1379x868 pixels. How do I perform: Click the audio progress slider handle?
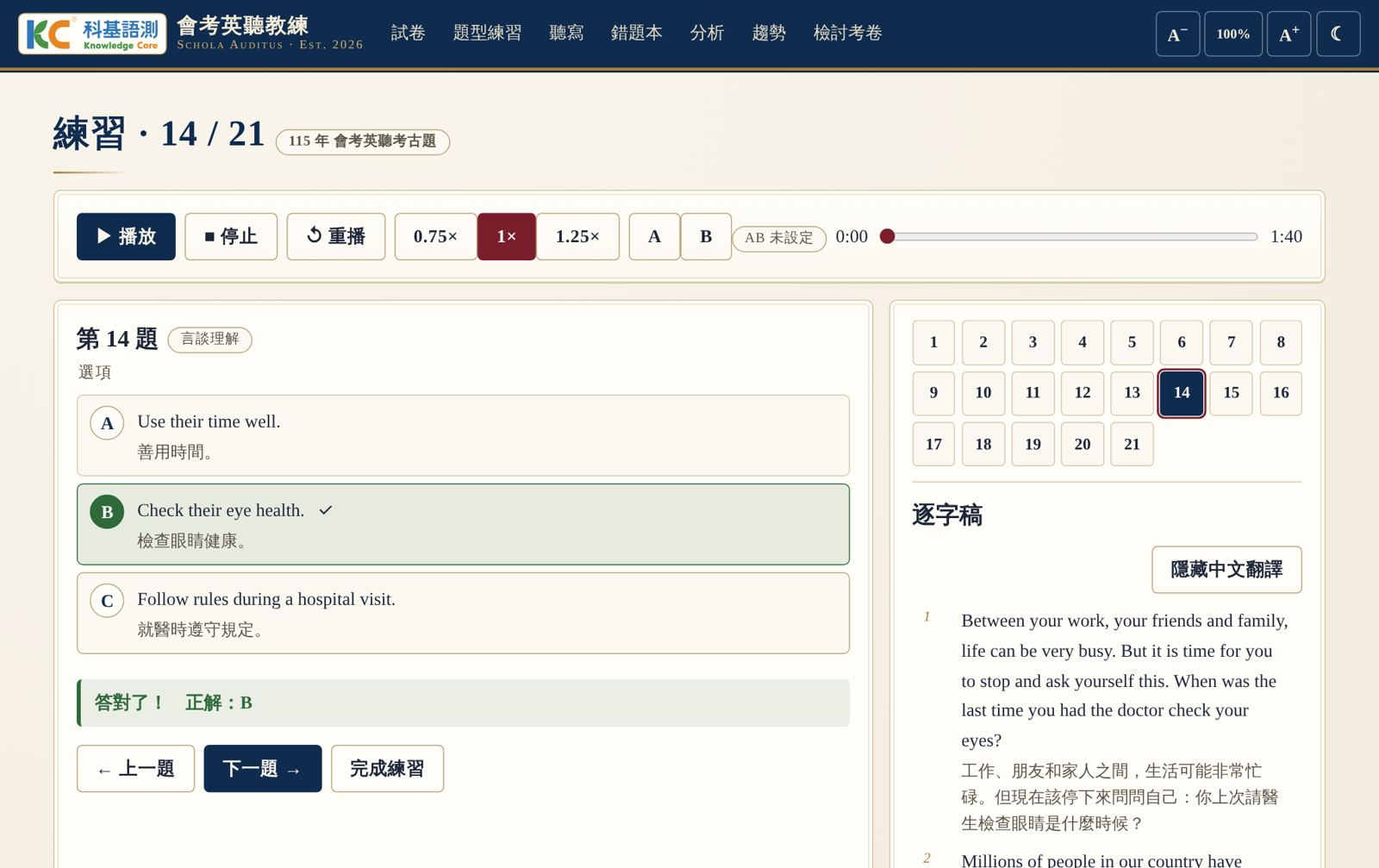pos(887,236)
